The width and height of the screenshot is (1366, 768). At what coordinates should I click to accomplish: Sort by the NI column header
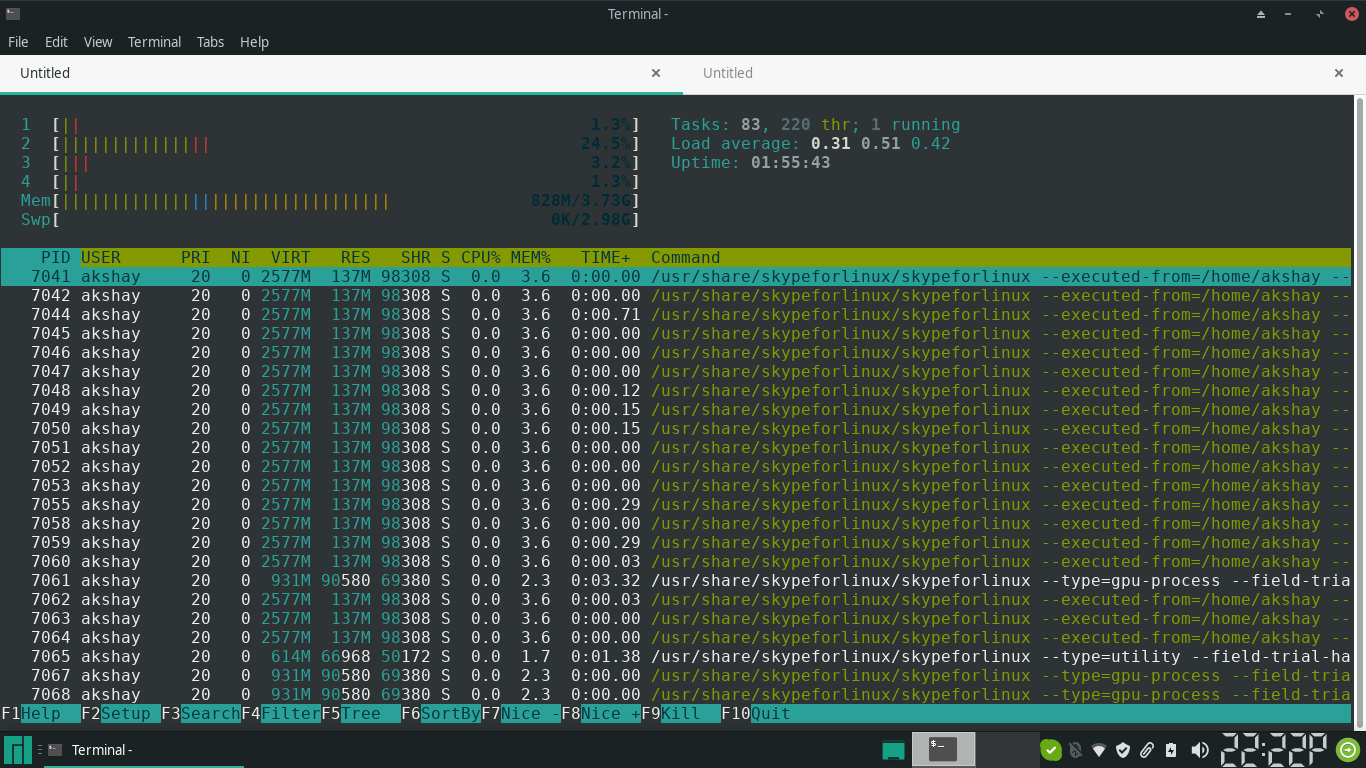[x=241, y=257]
